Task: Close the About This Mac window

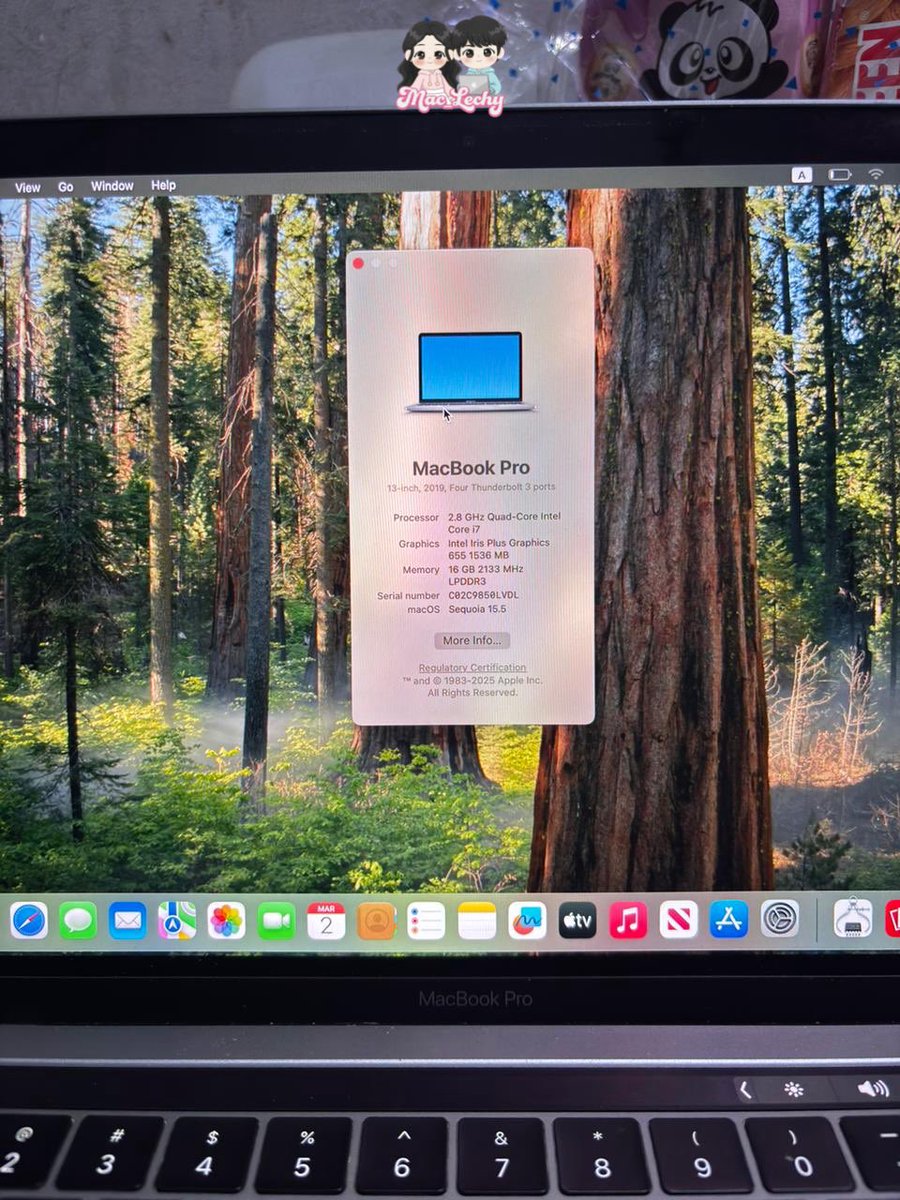Action: pos(359,263)
